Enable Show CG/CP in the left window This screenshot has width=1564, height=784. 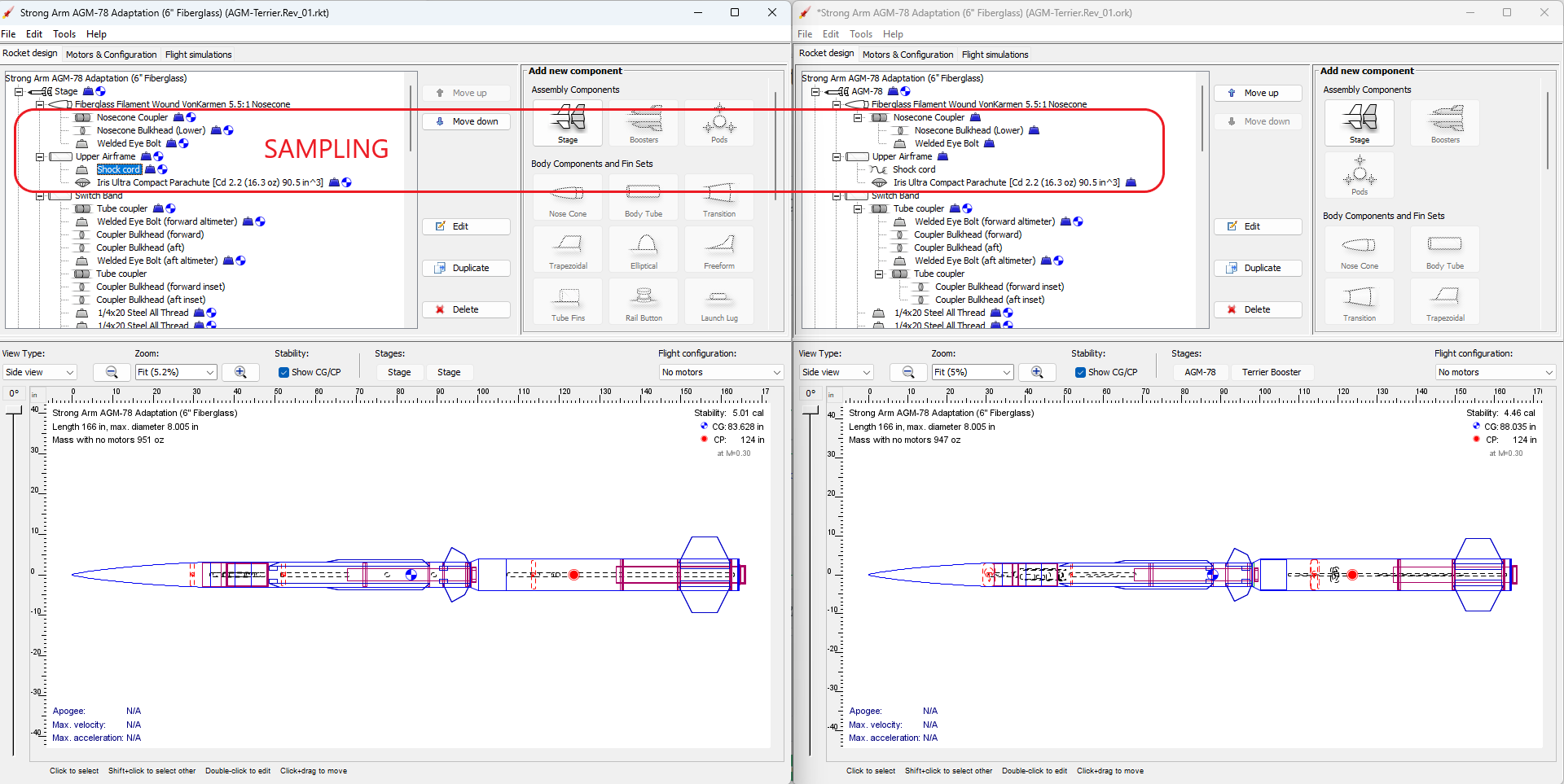tap(284, 372)
